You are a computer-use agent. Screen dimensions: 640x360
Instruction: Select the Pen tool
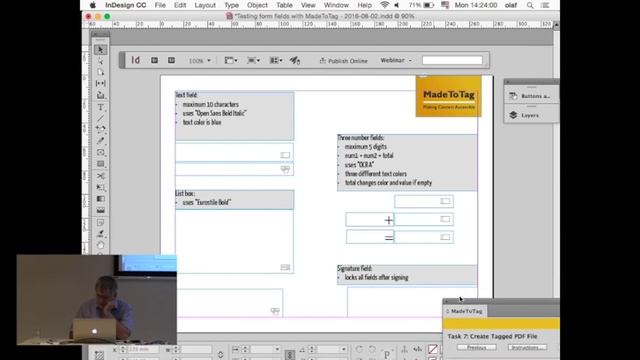coord(100,129)
